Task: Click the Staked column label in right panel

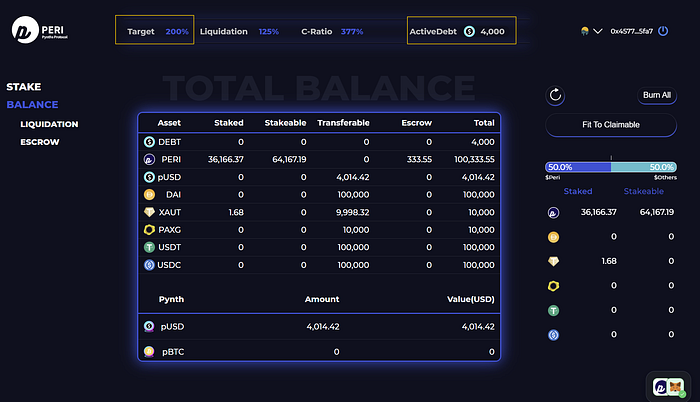Action: click(x=578, y=191)
